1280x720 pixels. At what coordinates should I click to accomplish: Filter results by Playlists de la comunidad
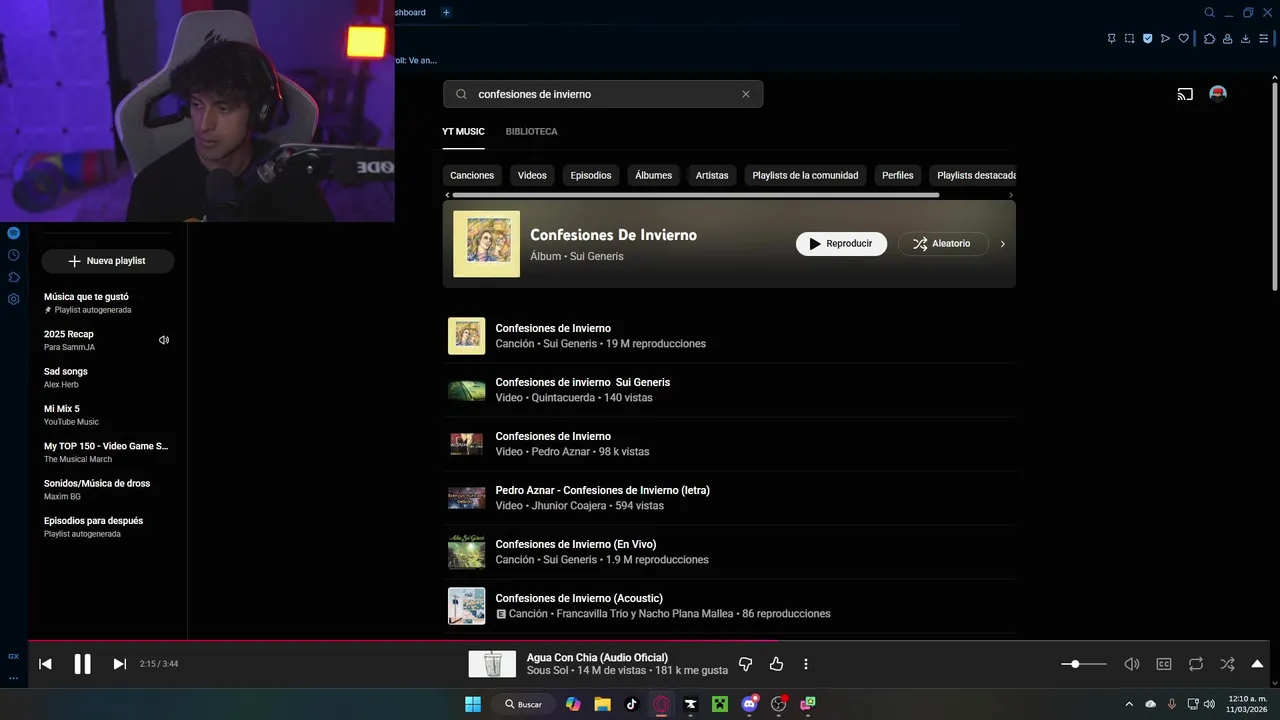(x=805, y=175)
